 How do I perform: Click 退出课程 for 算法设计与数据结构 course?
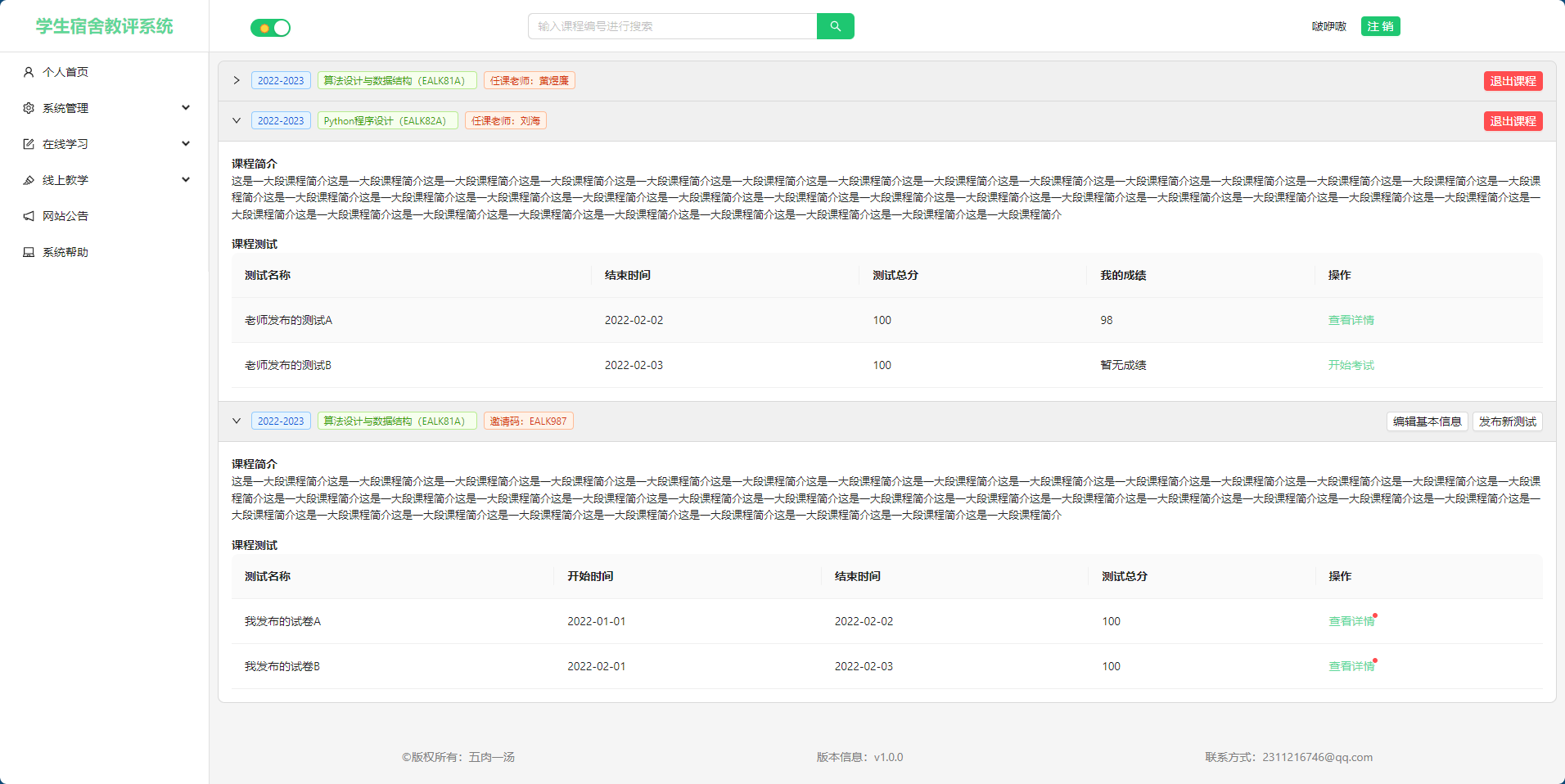(x=1513, y=81)
